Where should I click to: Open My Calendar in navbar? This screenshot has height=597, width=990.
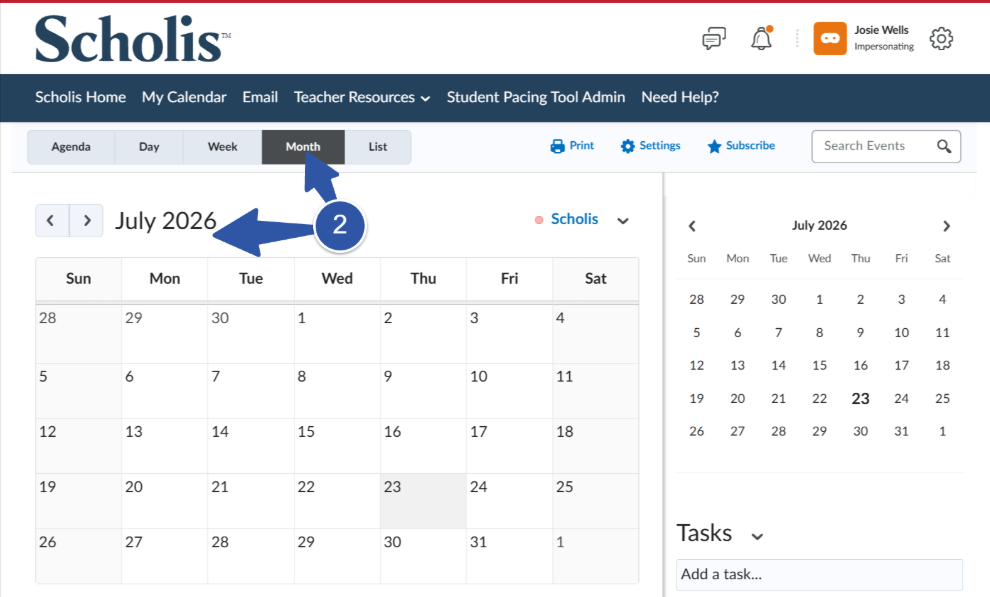coord(184,97)
